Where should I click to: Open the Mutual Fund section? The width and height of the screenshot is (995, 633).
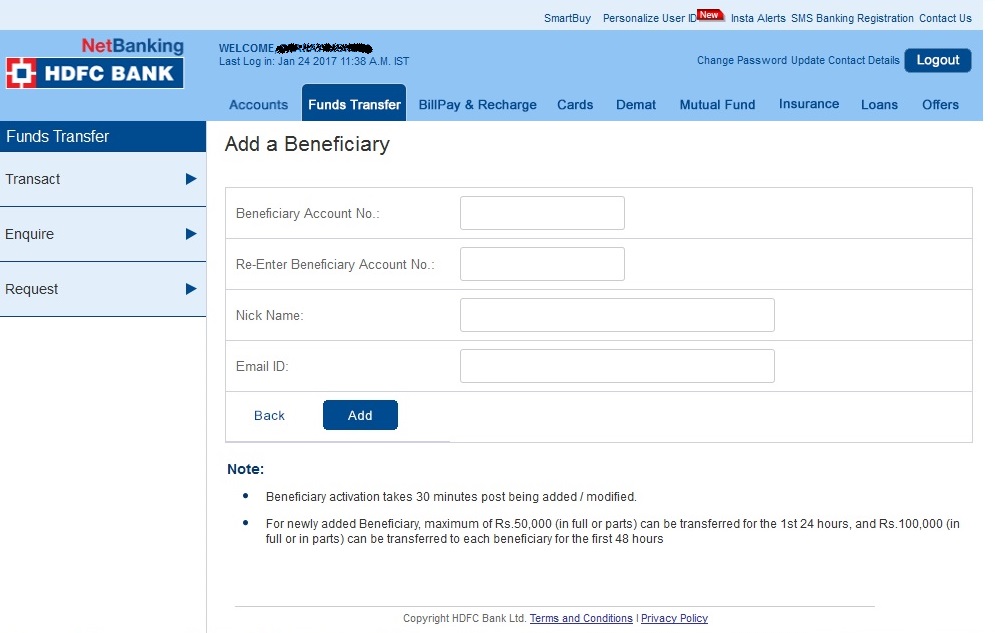(x=717, y=104)
